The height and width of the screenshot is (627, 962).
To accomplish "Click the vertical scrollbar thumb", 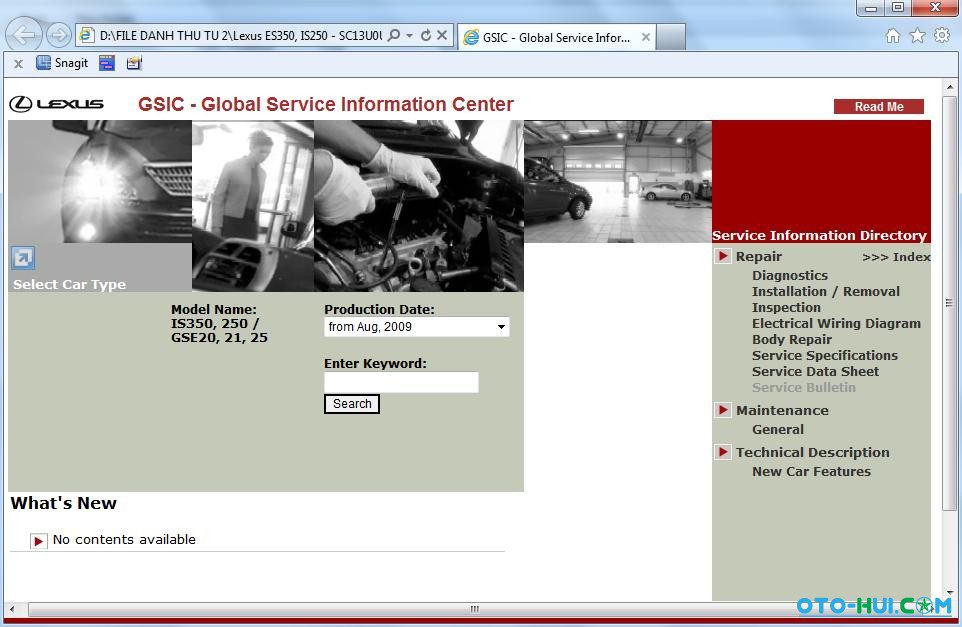I will (950, 302).
